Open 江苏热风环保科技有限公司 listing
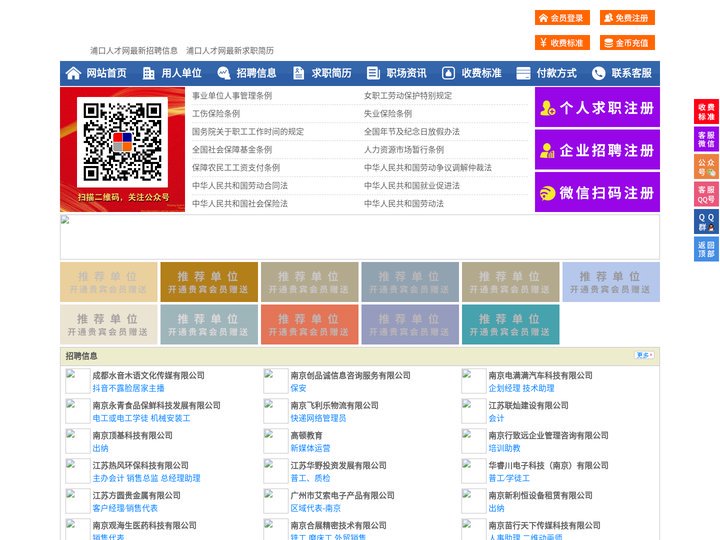This screenshot has width=720, height=540. [141, 465]
